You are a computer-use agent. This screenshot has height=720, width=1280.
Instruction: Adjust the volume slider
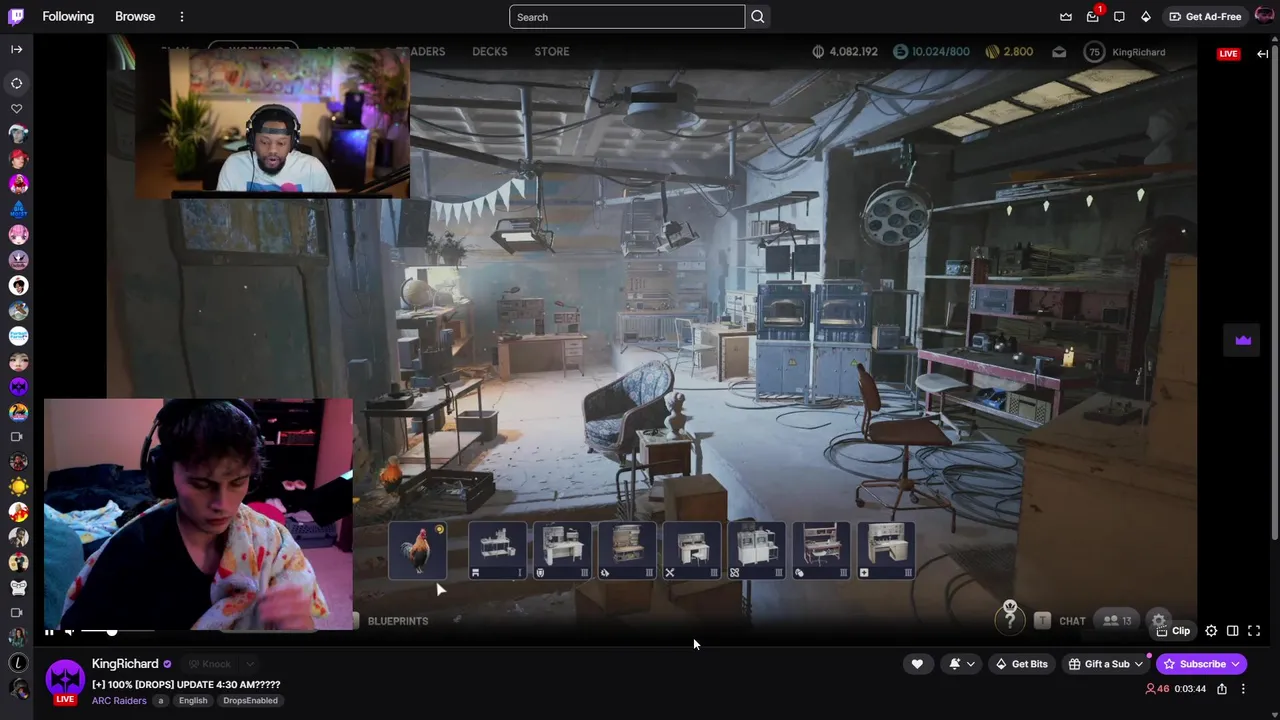[x=118, y=631]
